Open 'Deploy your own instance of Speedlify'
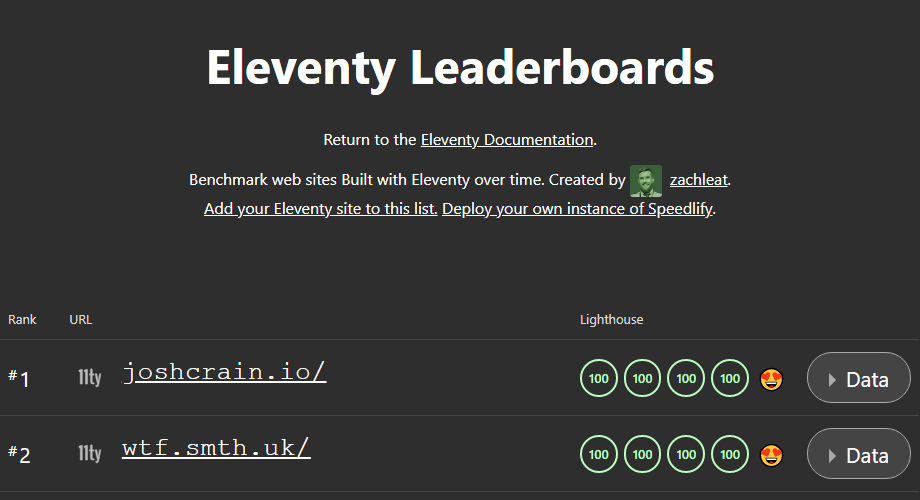 (577, 209)
